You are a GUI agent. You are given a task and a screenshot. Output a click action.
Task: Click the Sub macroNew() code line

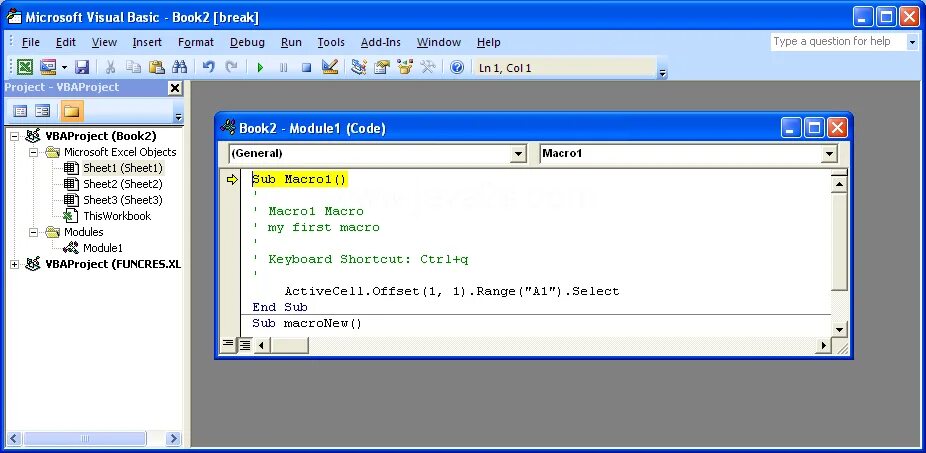click(307, 324)
